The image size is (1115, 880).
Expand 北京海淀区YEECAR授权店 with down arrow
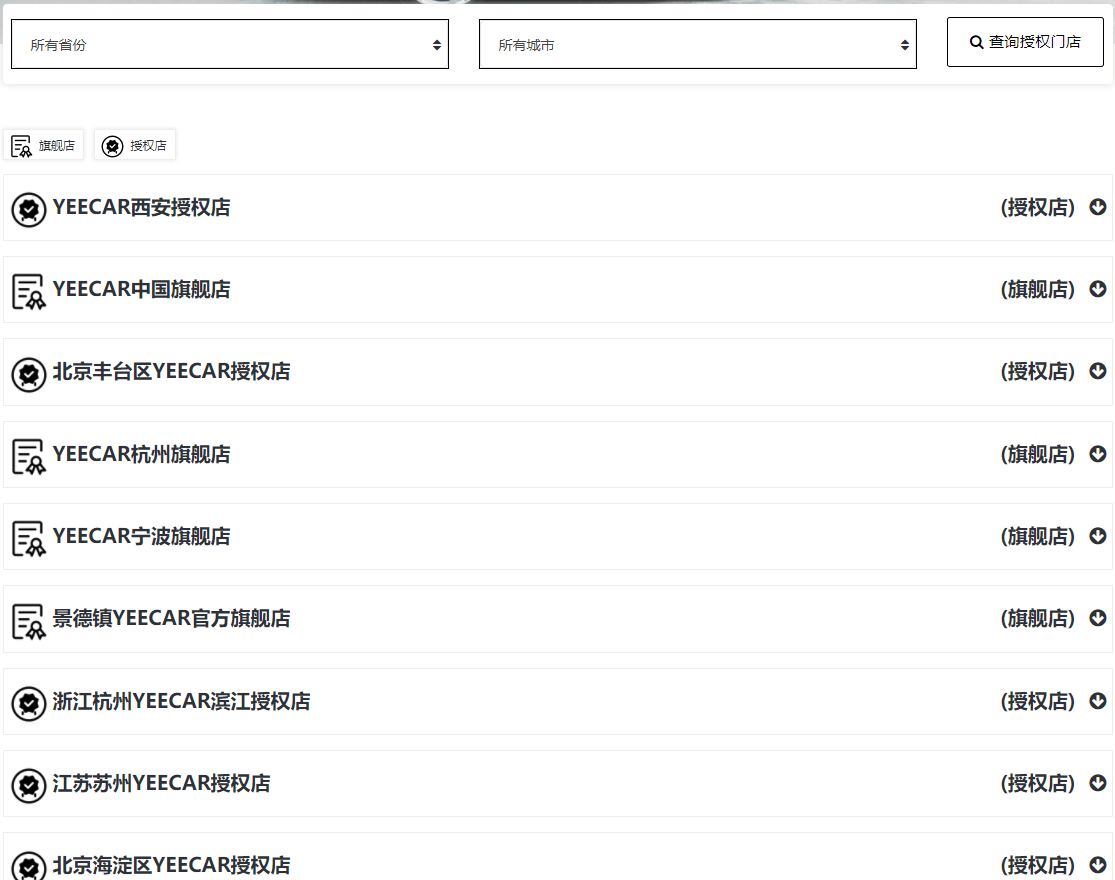1098,864
